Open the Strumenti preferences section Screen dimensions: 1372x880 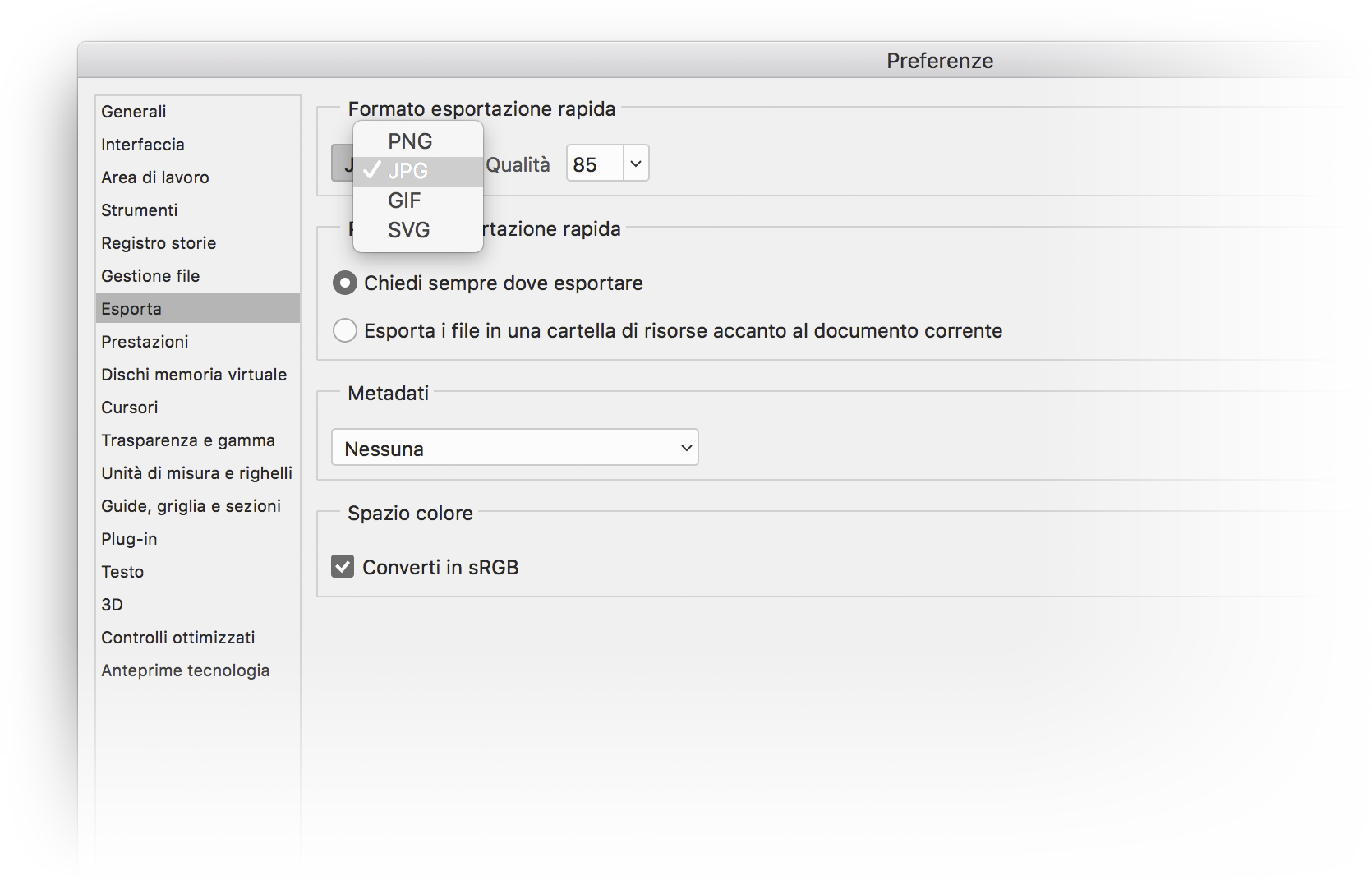click(x=140, y=210)
